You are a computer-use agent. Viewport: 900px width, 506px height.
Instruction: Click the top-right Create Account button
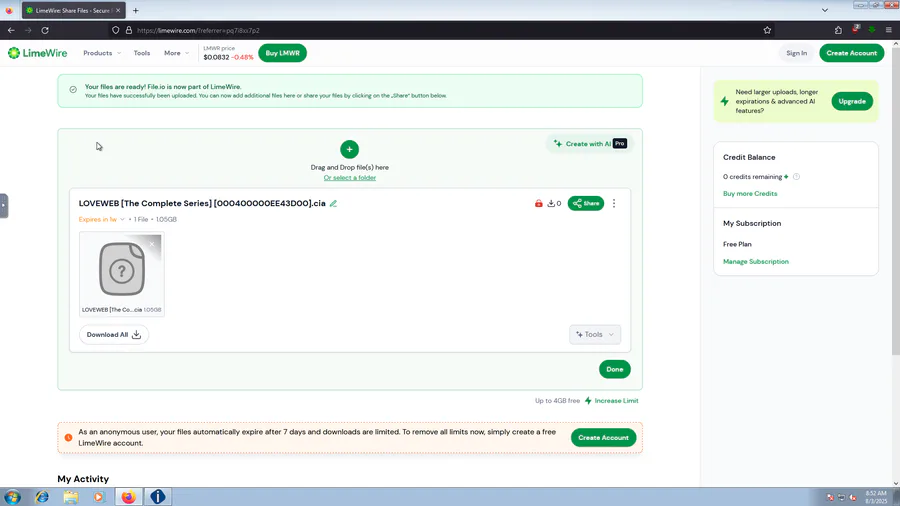851,53
